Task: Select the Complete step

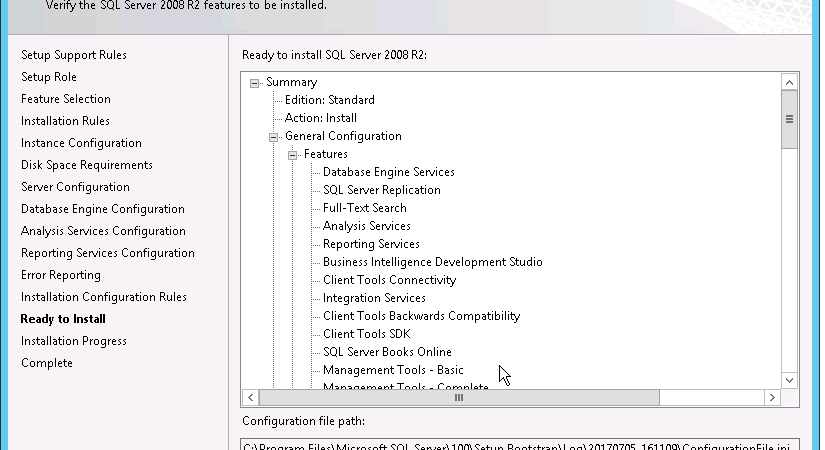Action: click(47, 363)
